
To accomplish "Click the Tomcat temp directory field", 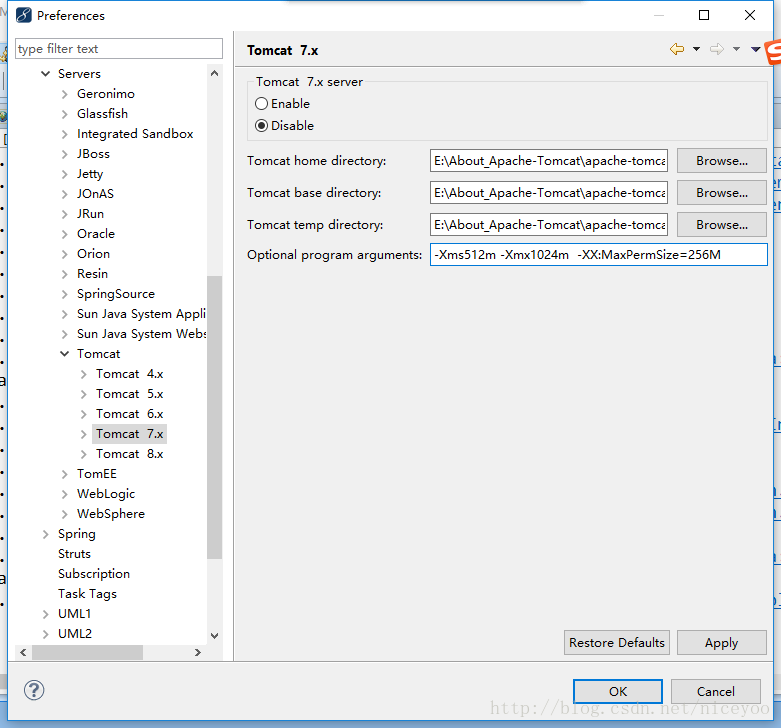I will click(x=548, y=225).
